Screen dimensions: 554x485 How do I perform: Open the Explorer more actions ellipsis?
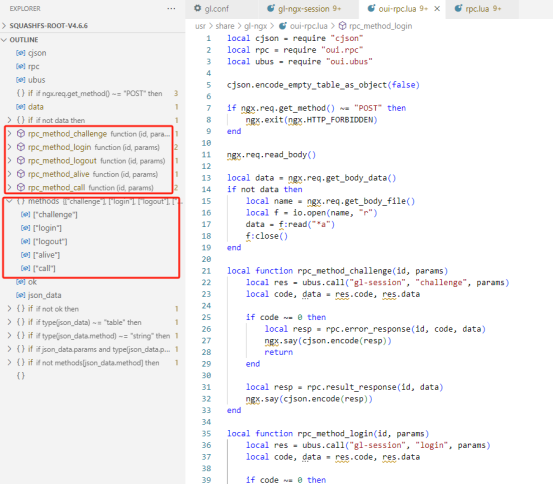click(x=171, y=8)
